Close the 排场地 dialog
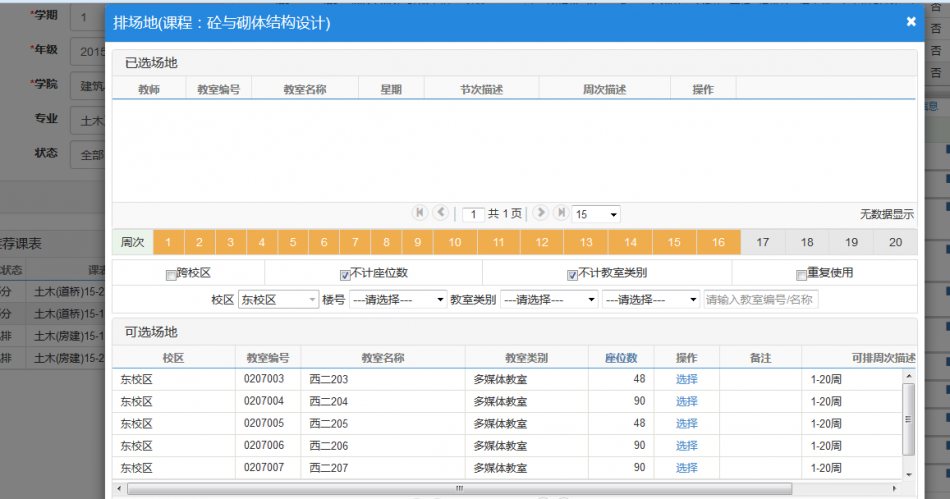The width and height of the screenshot is (950, 499). pos(911,21)
